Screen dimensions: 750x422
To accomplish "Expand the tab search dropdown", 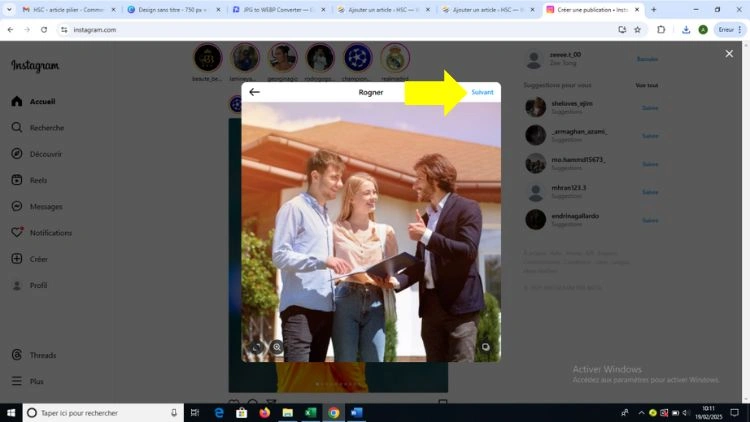I will pyautogui.click(x=9, y=10).
